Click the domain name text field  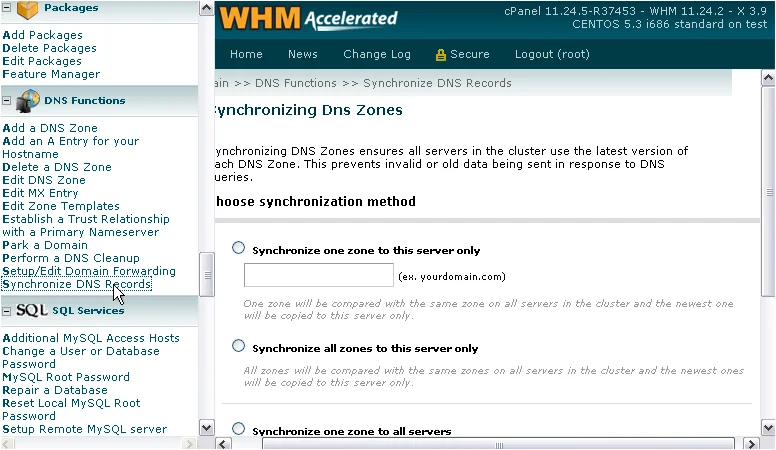[318, 275]
